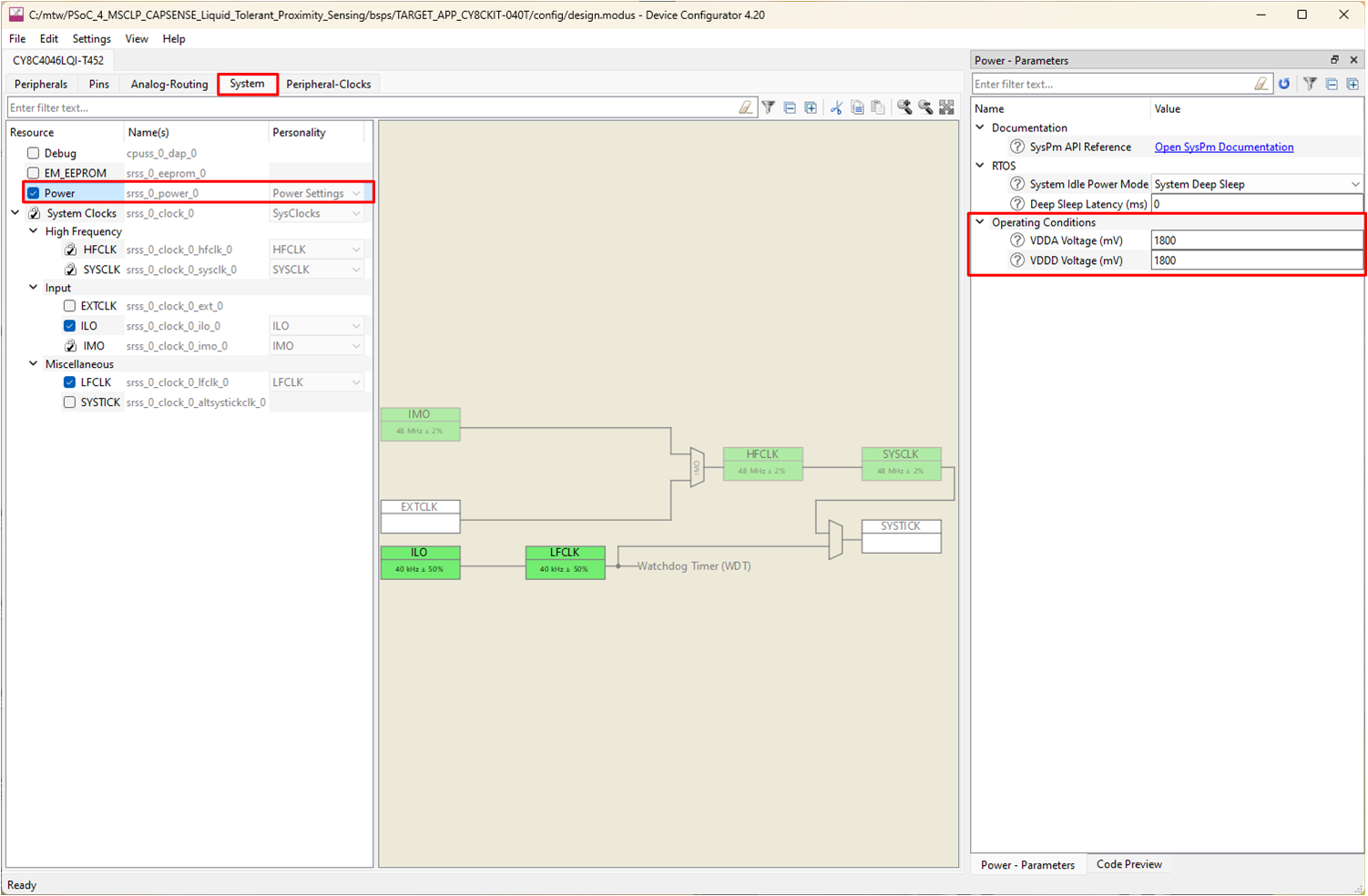Screen dimensions: 1368x896
Task: Collapse the Documentation section
Action: click(x=981, y=127)
